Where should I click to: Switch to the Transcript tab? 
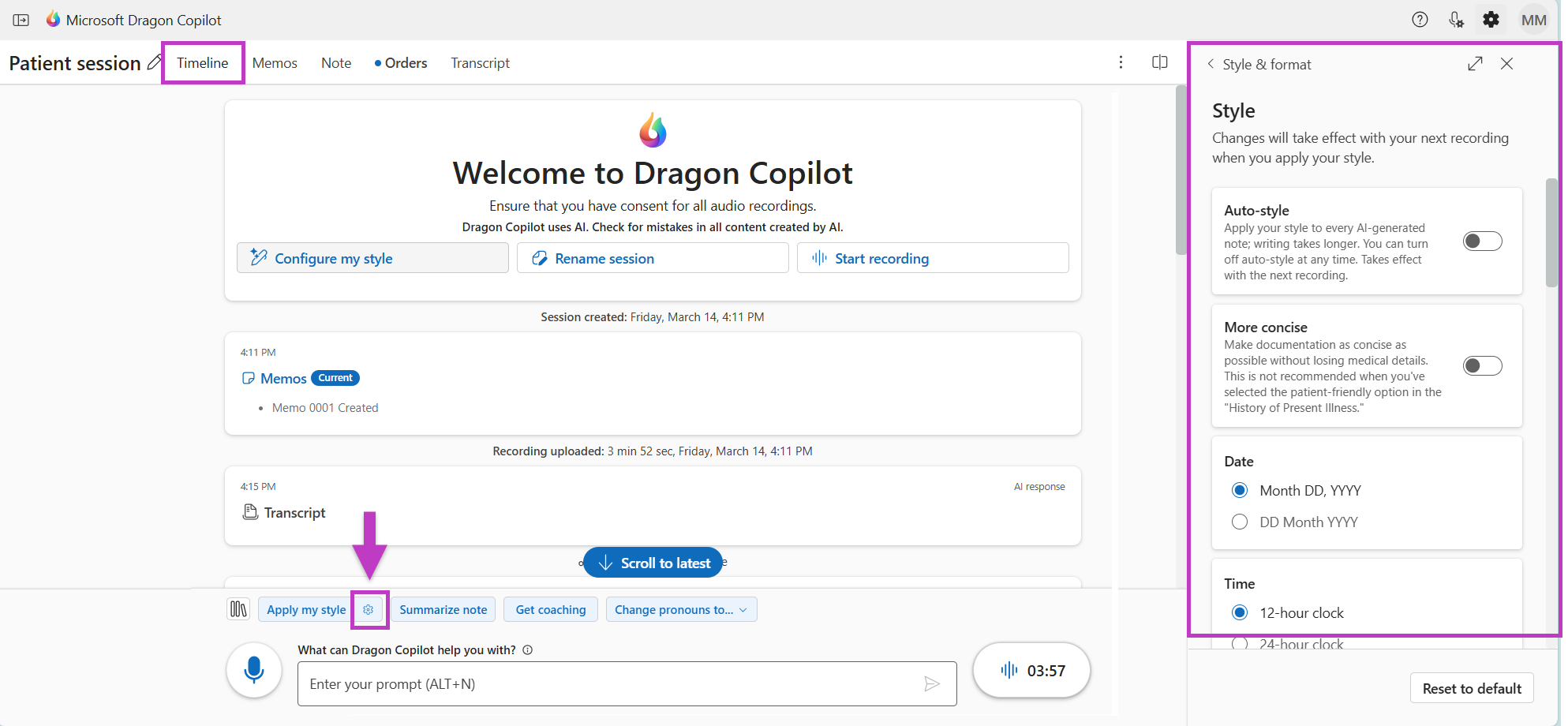pyautogui.click(x=480, y=63)
